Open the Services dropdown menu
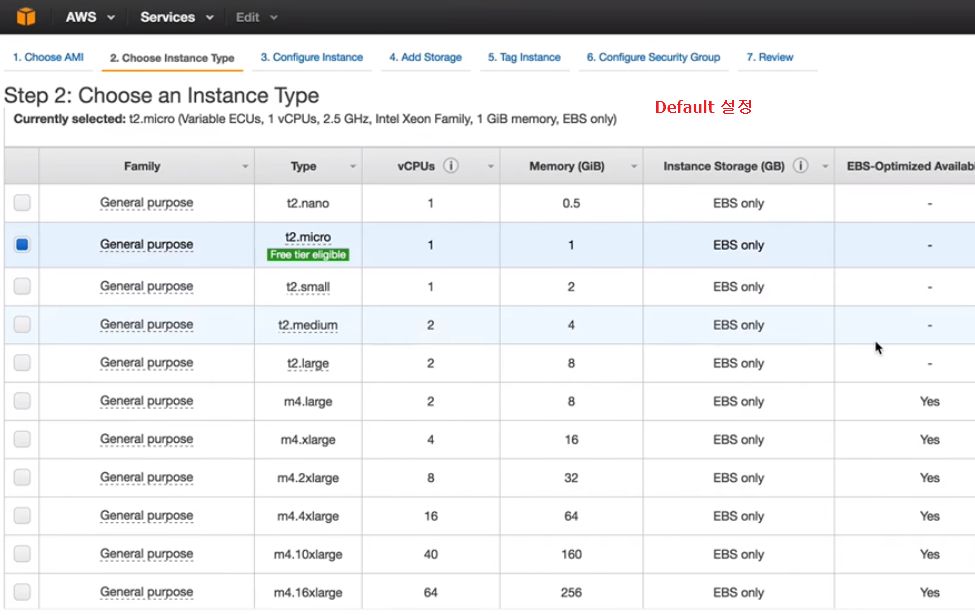This screenshot has height=615, width=975. (177, 17)
